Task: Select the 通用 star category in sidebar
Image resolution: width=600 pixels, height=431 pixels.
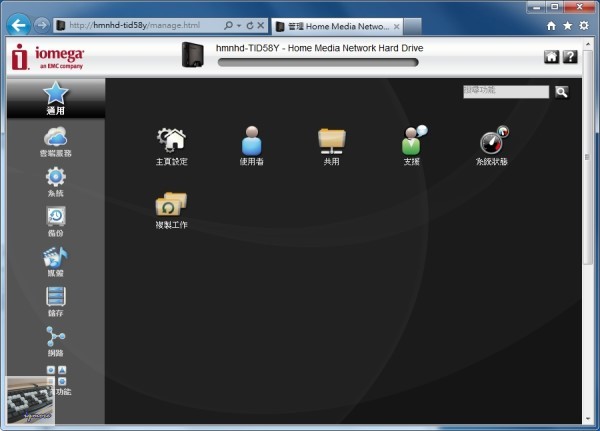Action: [56, 98]
